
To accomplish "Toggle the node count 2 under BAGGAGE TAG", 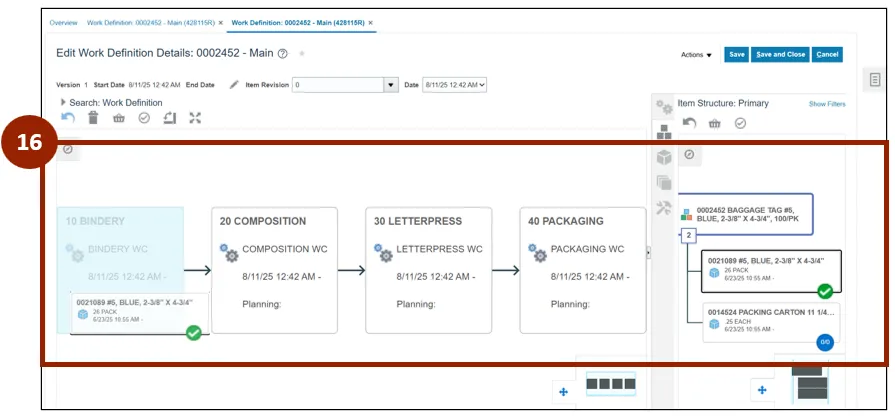I will 688,235.
